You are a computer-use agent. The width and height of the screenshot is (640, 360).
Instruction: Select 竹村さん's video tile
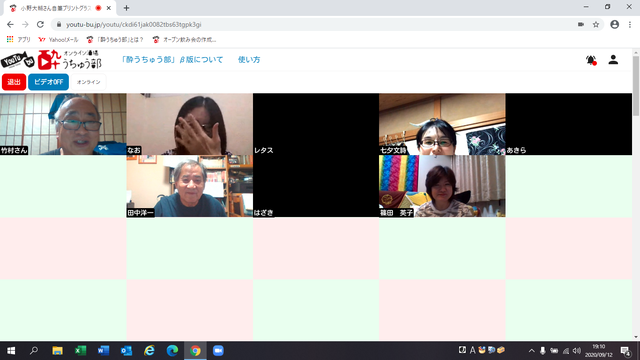pyautogui.click(x=63, y=124)
